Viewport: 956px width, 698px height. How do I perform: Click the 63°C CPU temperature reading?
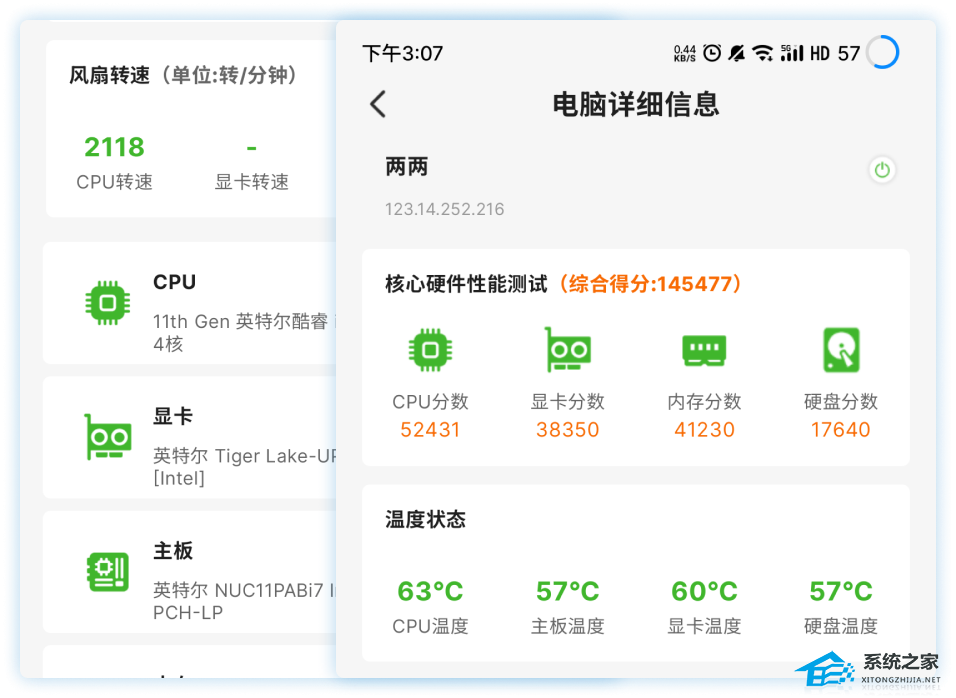coord(430,591)
